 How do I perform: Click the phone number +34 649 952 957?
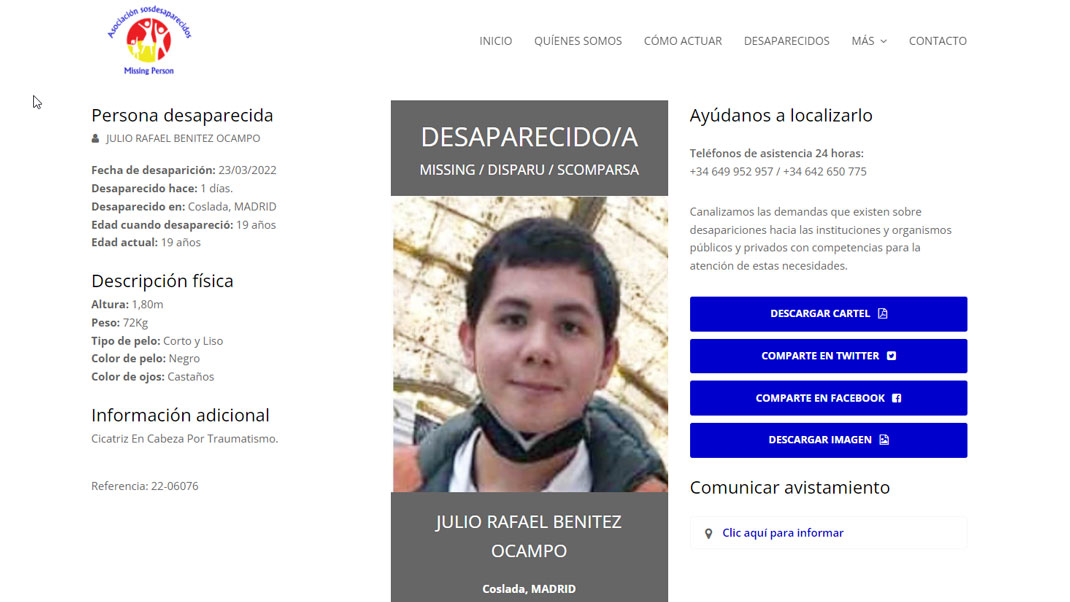731,171
